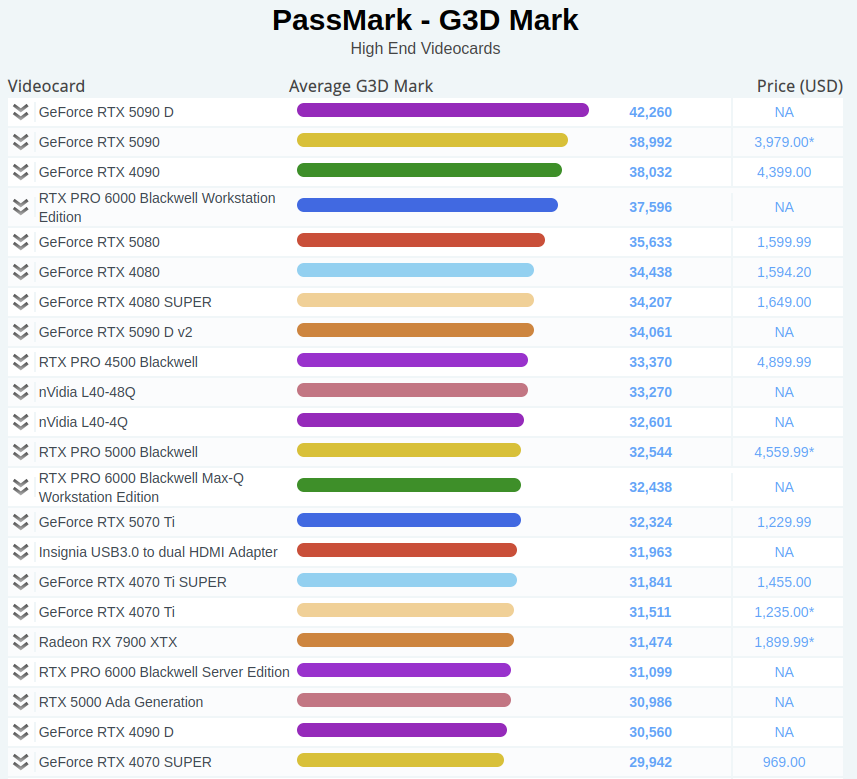Click the light blue bar for GeForce RTX 4080

pyautogui.click(x=415, y=270)
